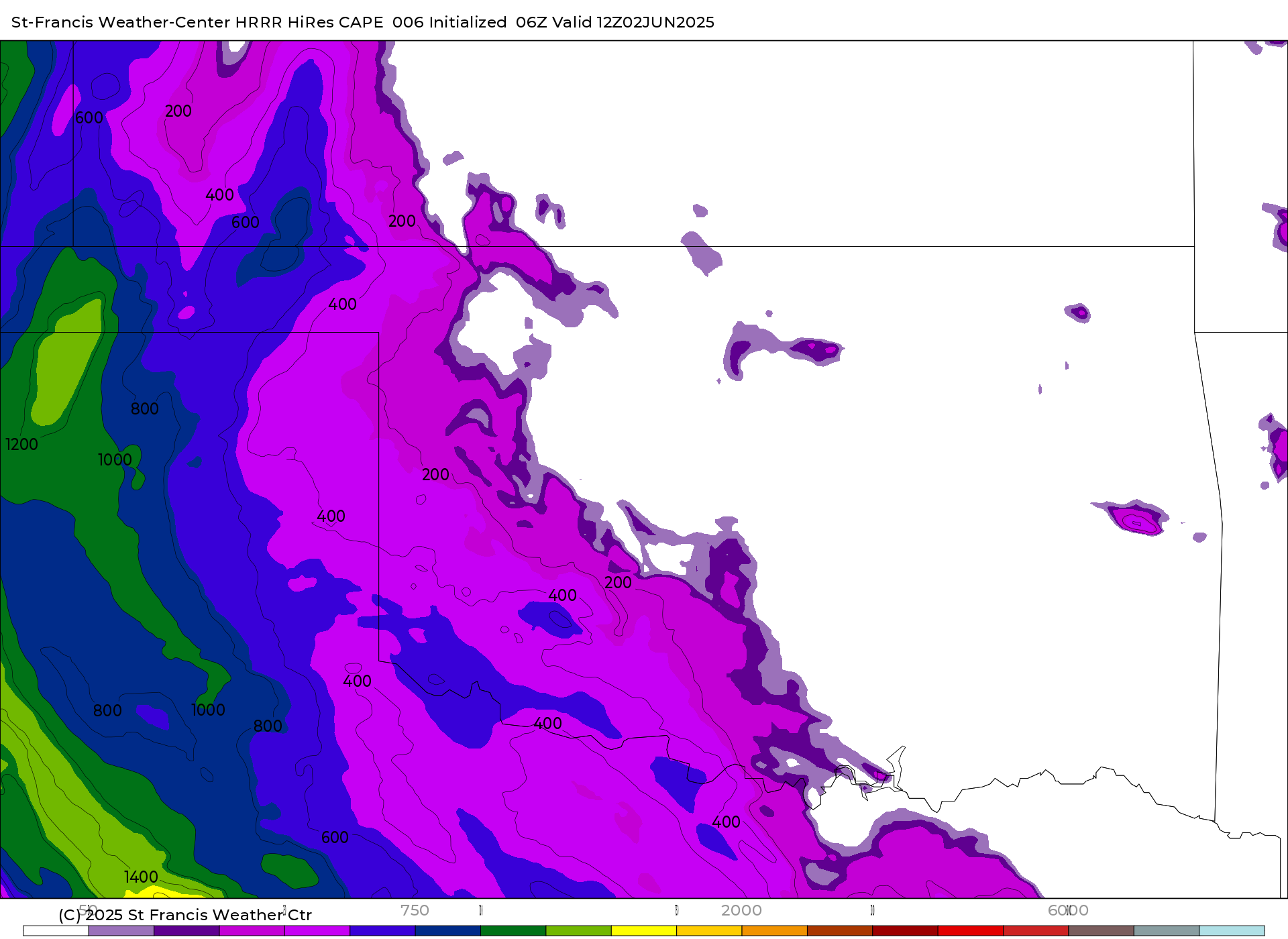Click the 1400 contour label
Image resolution: width=1288 pixels, height=939 pixels.
[x=141, y=877]
